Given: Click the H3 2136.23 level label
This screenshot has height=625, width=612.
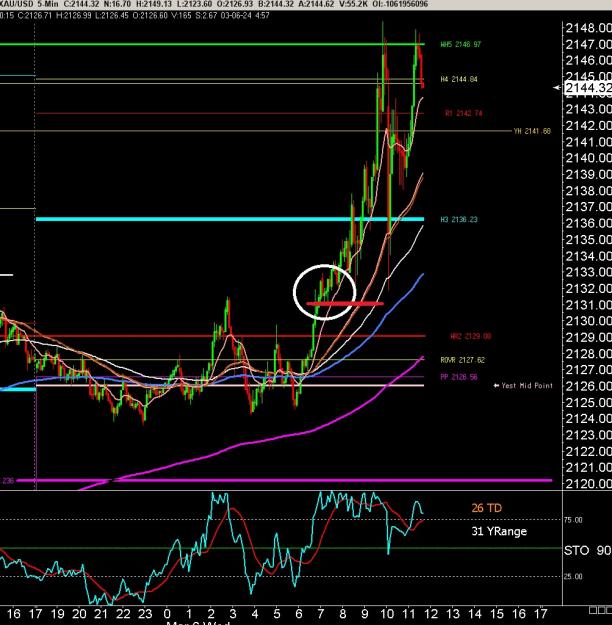Looking at the screenshot, I should point(459,219).
